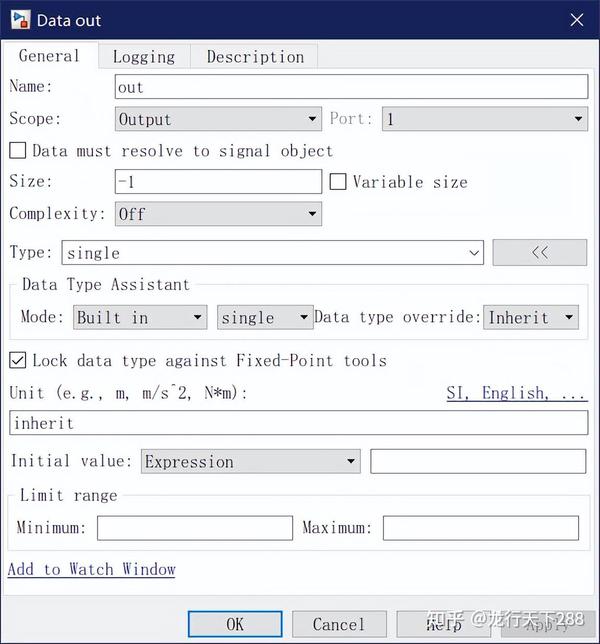Open the Scope dropdown
This screenshot has height=644, width=600.
point(218,119)
